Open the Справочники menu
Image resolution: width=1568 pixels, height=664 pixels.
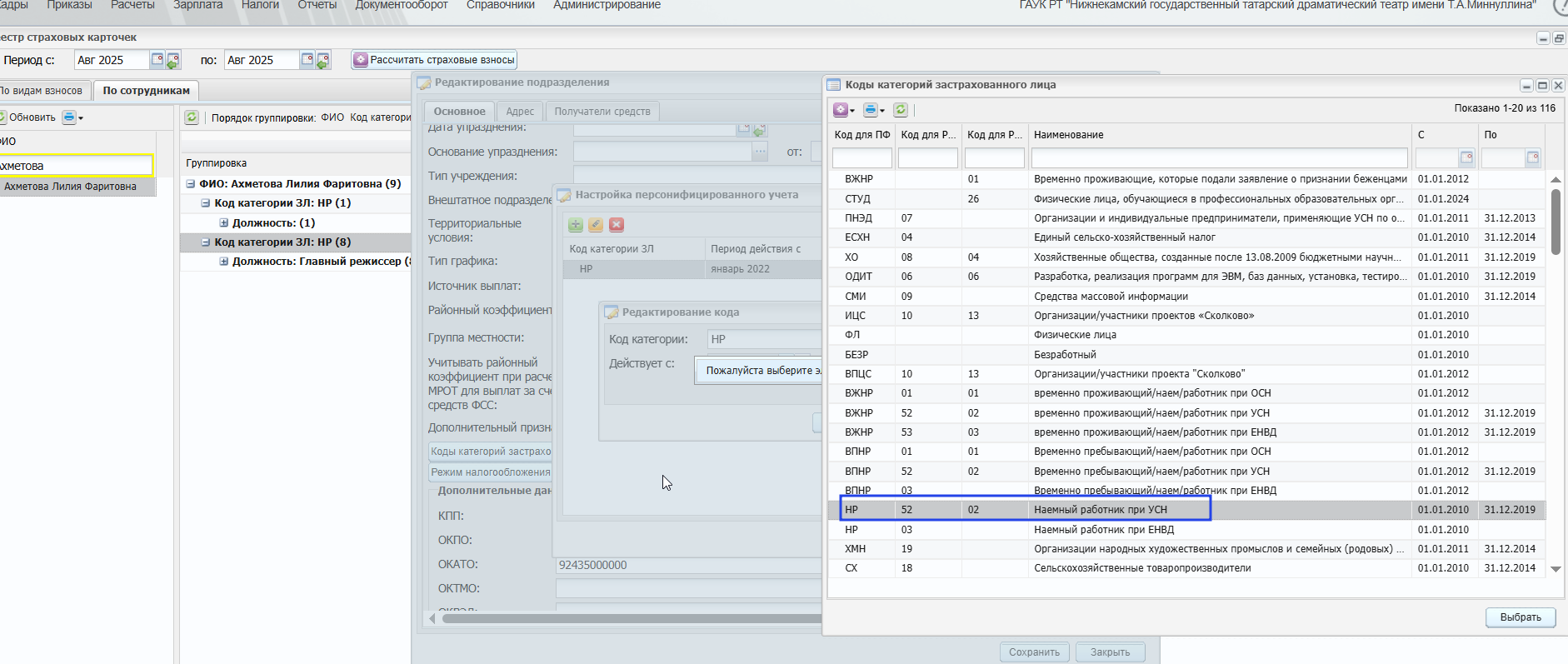(501, 5)
